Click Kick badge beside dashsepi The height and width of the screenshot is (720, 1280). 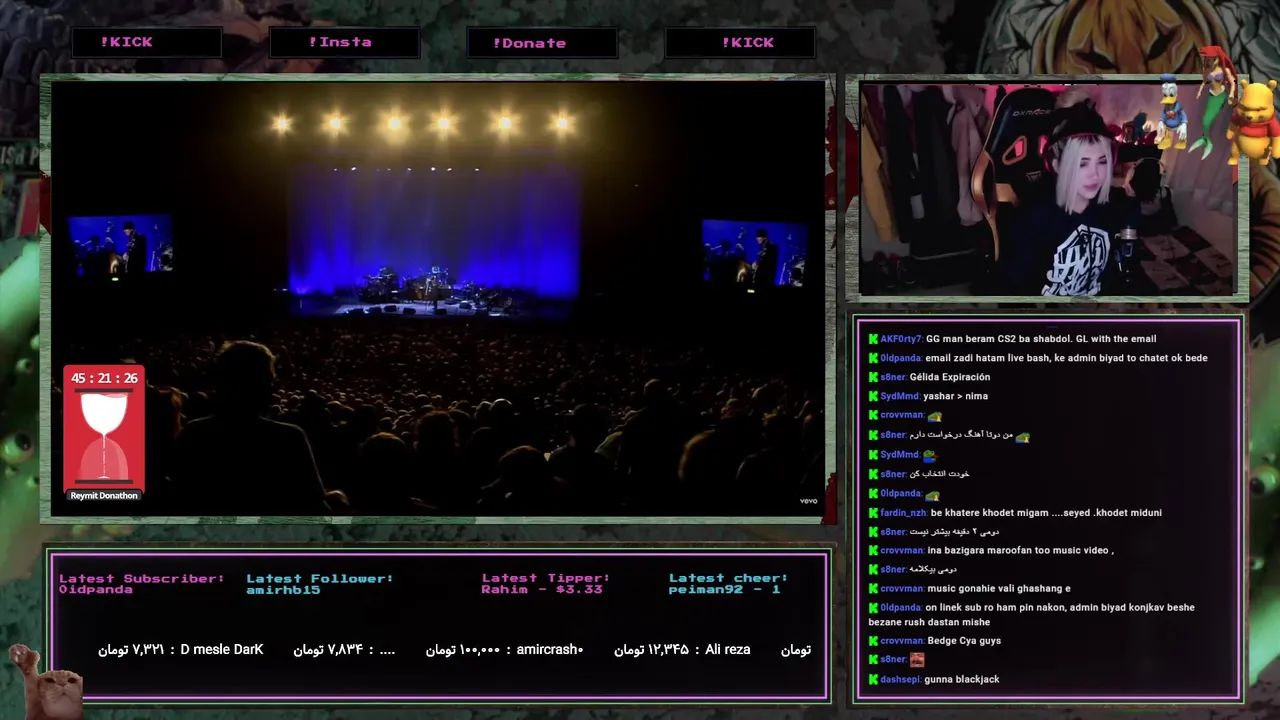pos(873,680)
